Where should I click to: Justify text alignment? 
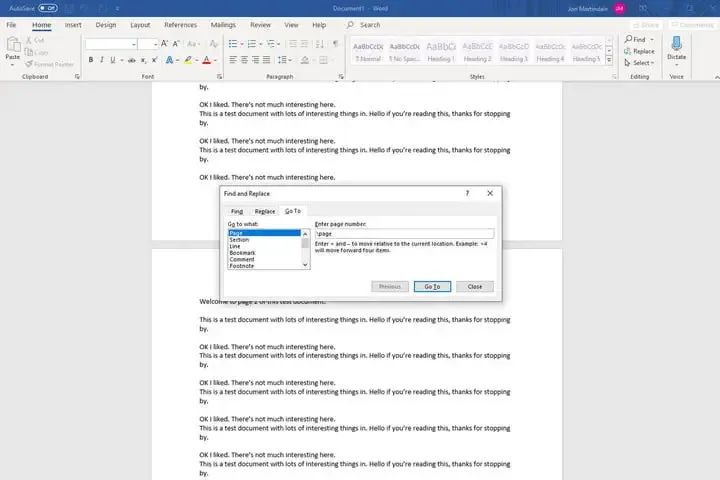266,60
